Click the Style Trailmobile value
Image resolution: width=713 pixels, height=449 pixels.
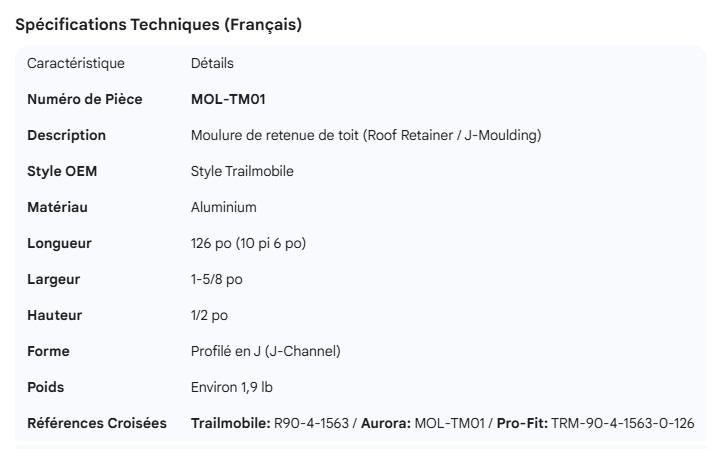[242, 171]
